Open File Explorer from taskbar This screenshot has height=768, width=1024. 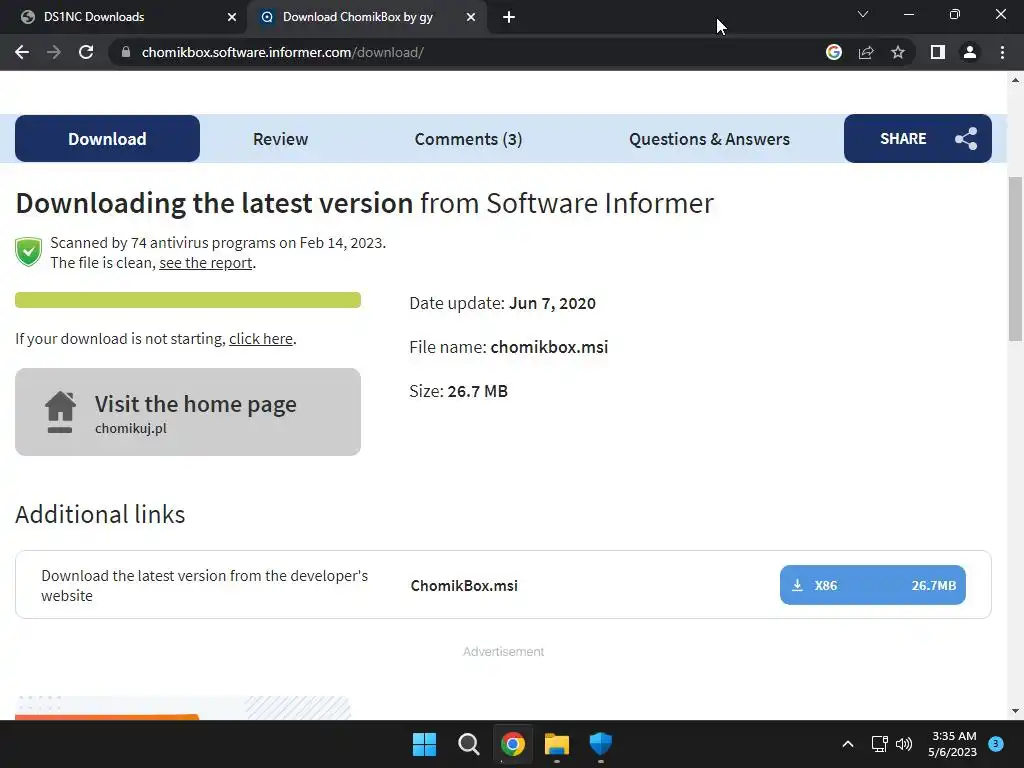[557, 744]
